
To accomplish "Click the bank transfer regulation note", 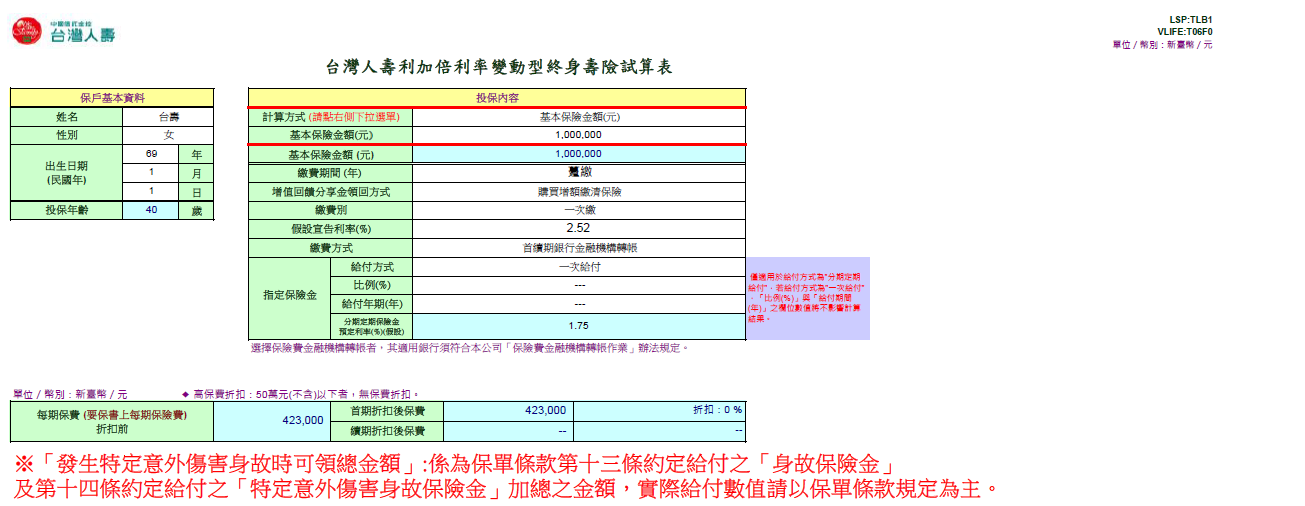I will (x=469, y=348).
